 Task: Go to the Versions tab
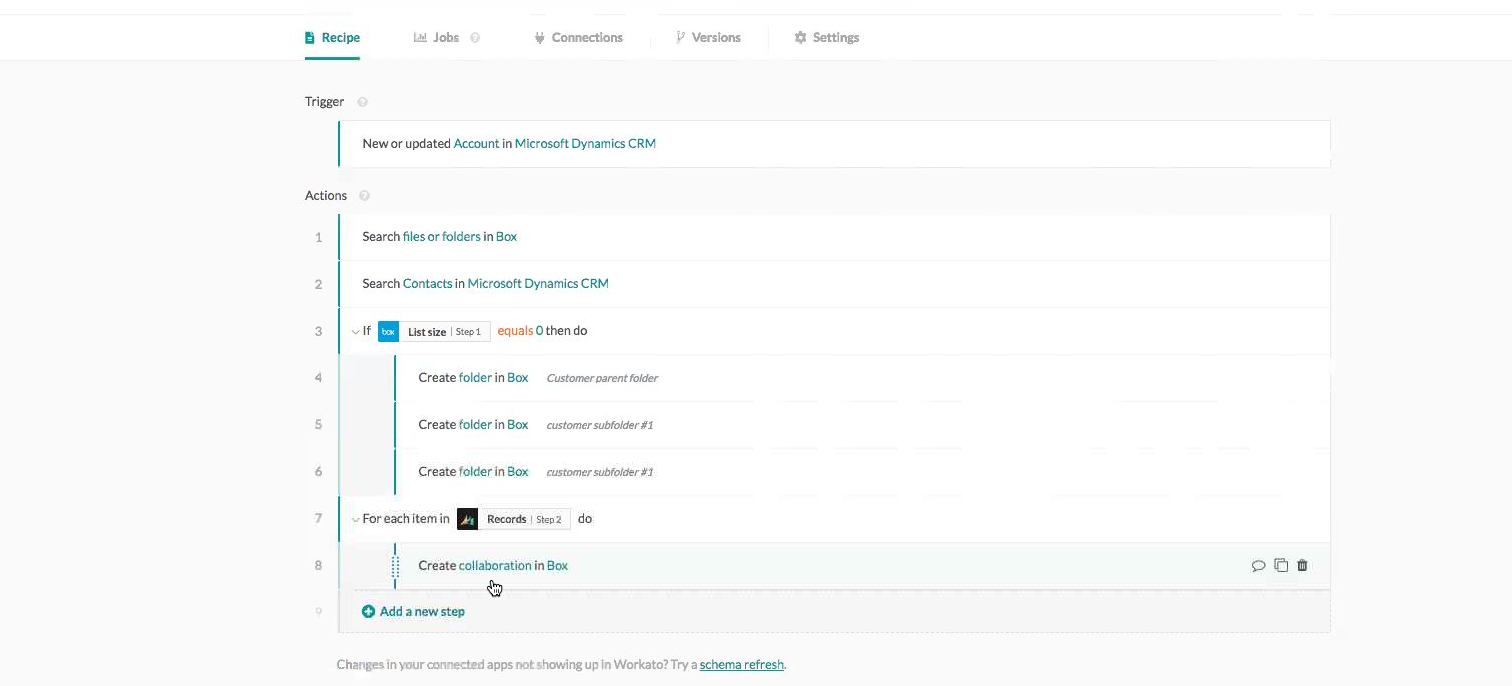click(x=708, y=37)
